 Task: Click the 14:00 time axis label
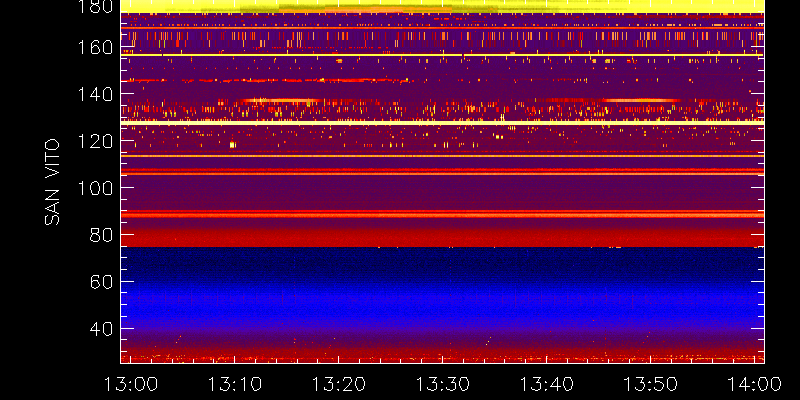point(754,384)
